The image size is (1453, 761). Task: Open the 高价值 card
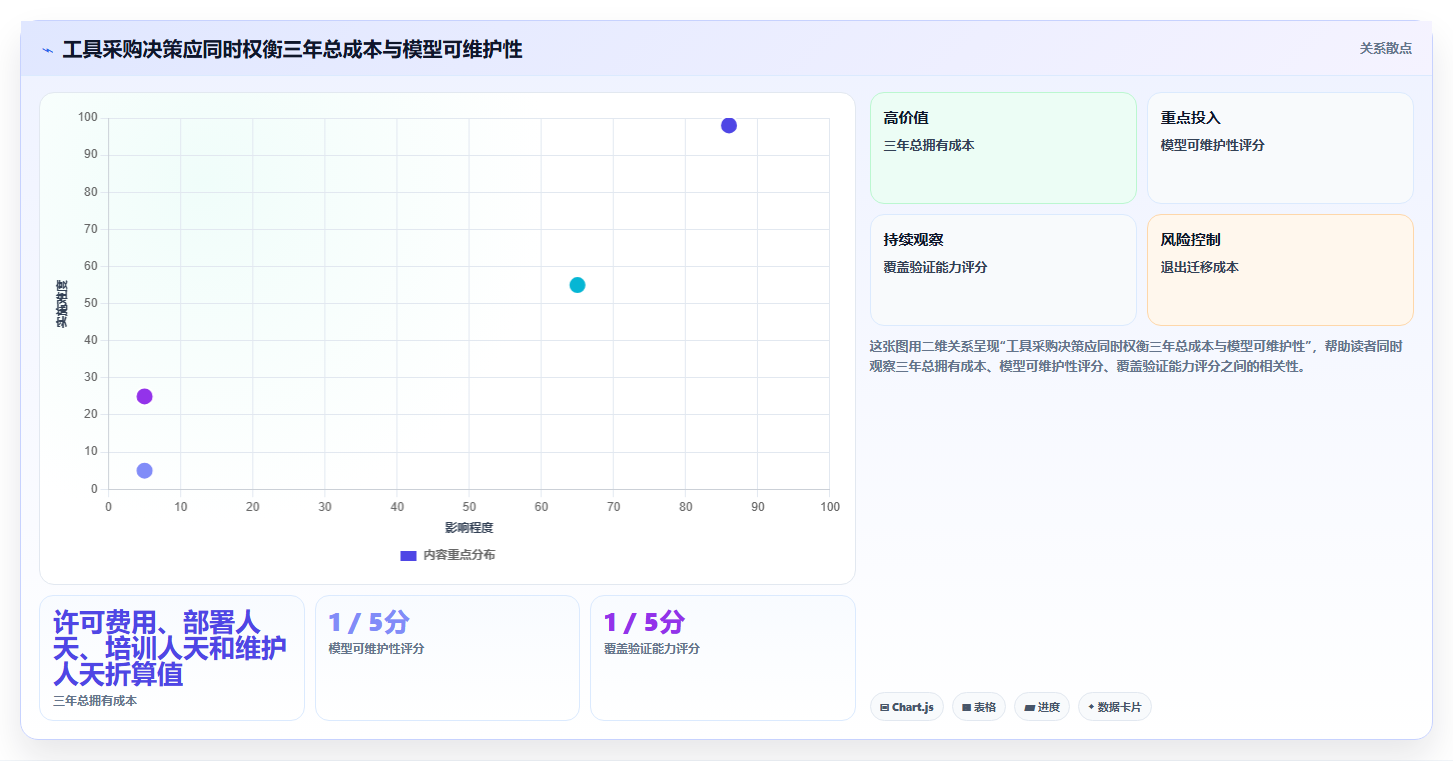[1003, 148]
